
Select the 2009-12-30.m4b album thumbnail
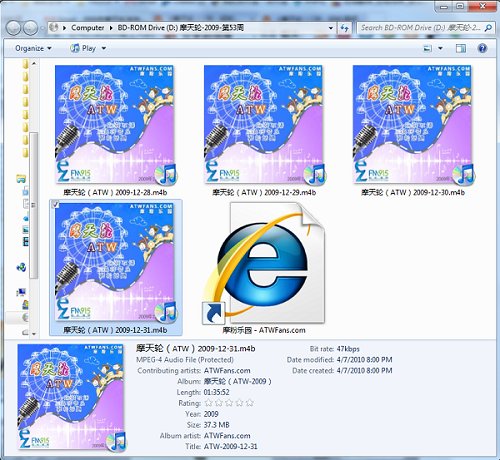click(413, 124)
